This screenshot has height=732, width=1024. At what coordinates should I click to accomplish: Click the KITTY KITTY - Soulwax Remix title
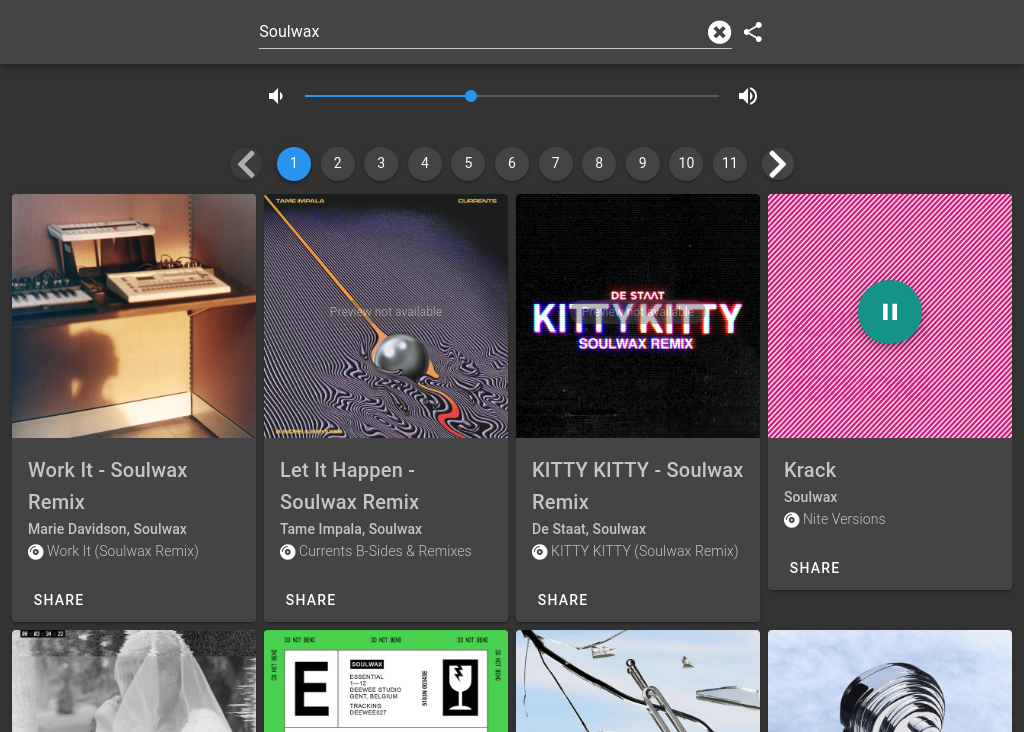[x=637, y=486]
